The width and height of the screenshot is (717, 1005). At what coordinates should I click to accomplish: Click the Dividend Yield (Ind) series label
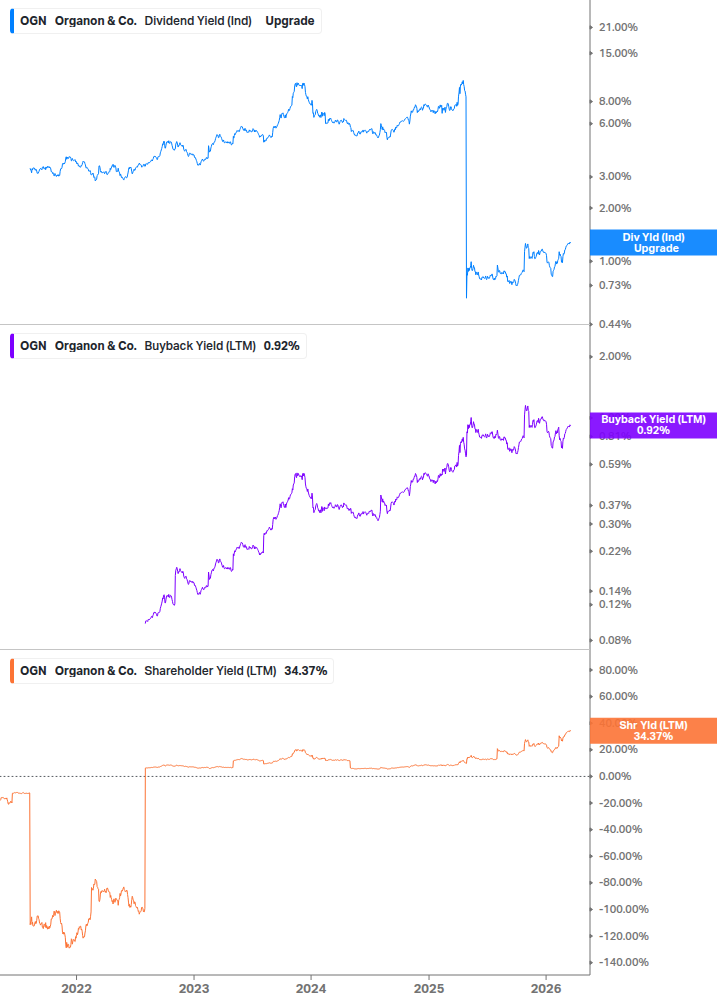click(x=198, y=20)
